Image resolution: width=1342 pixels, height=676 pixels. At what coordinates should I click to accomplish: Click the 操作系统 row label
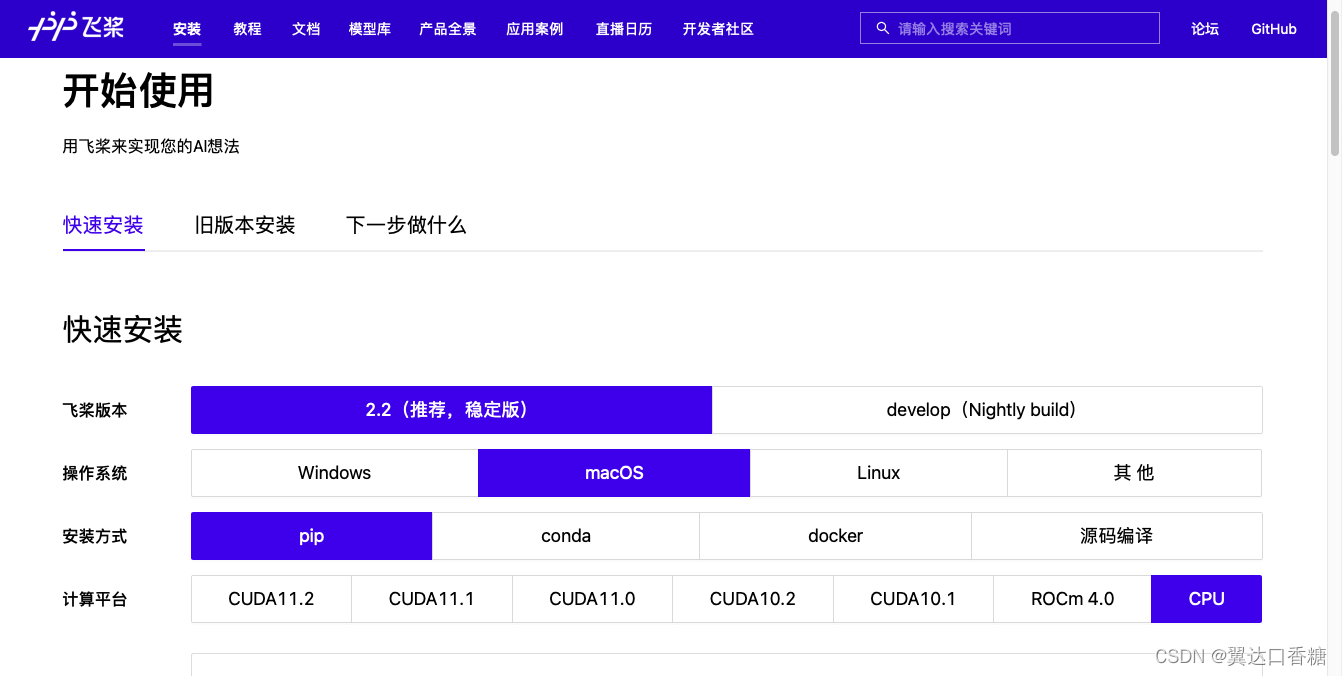point(95,473)
